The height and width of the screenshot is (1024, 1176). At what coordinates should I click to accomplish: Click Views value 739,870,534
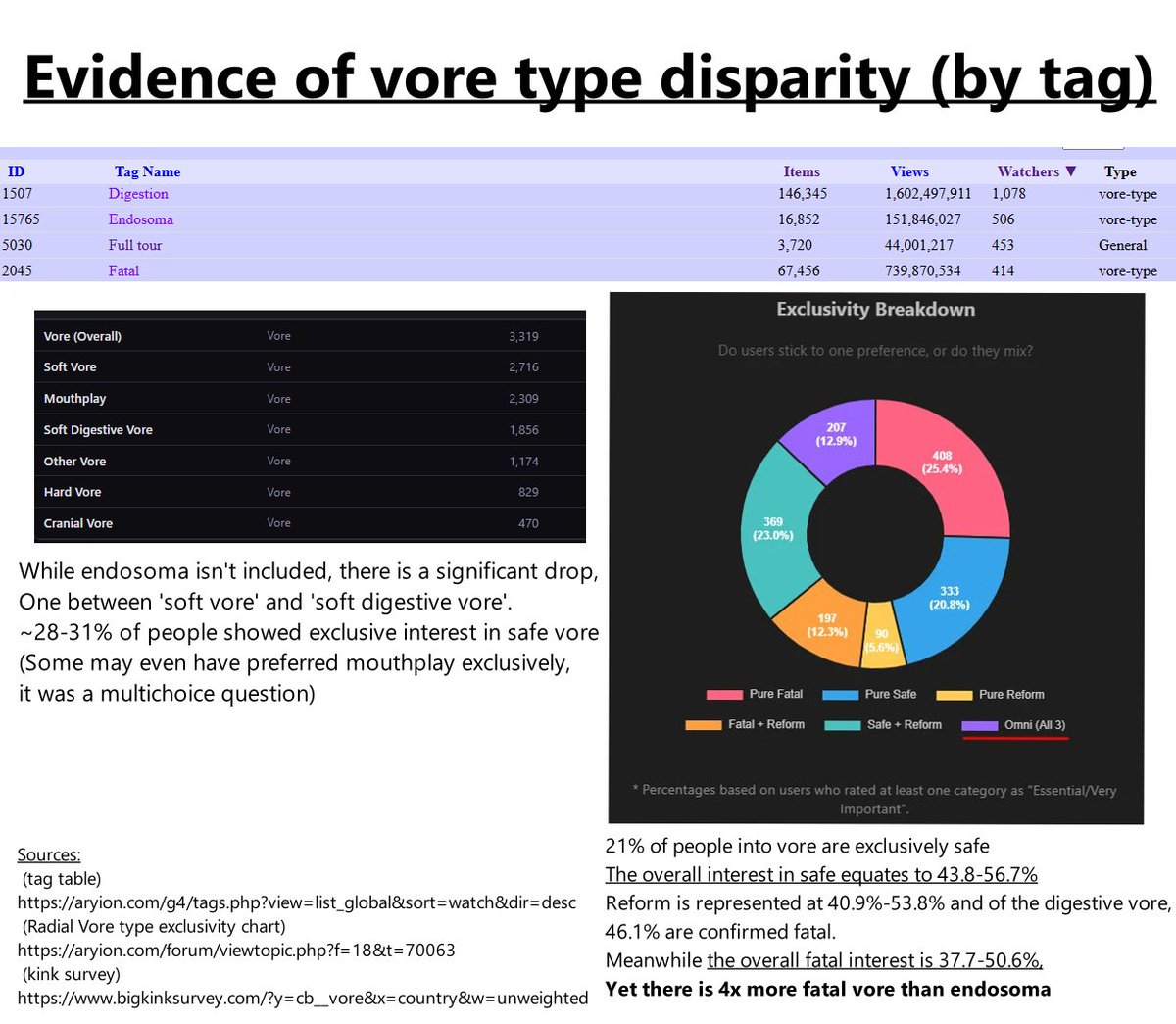pos(923,270)
